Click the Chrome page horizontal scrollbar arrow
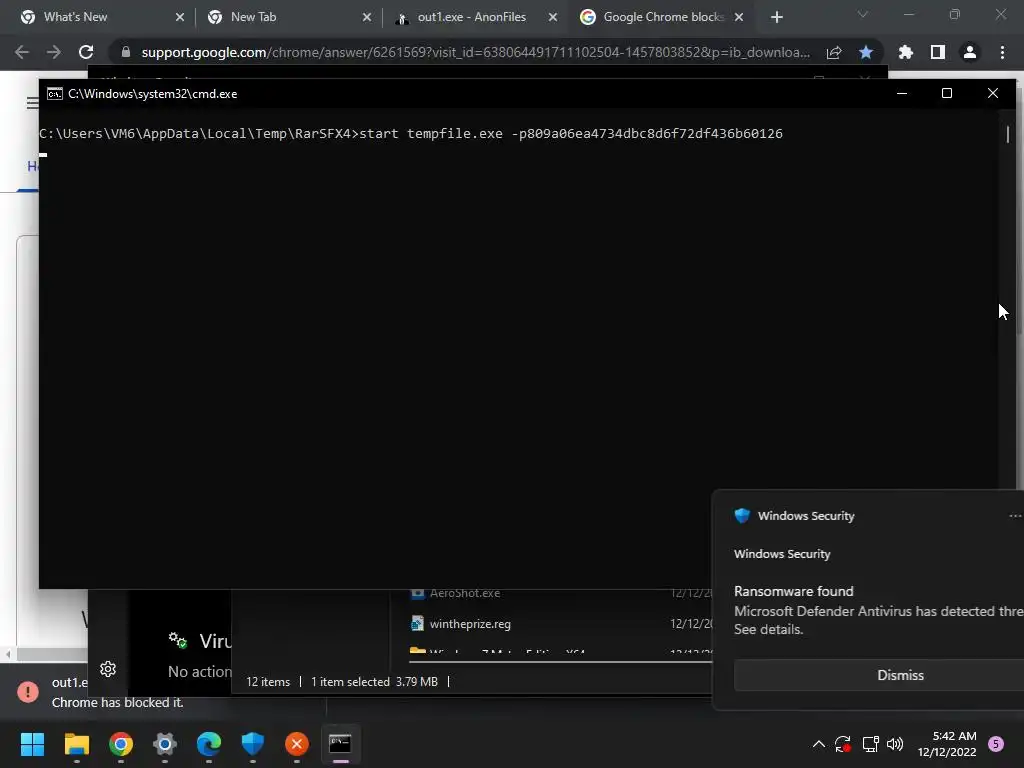1024x768 pixels. tap(7, 654)
